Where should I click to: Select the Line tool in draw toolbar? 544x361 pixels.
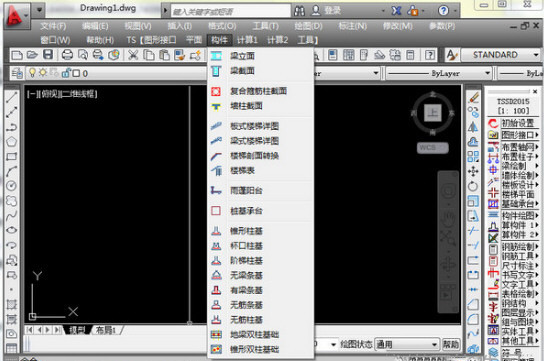point(11,97)
